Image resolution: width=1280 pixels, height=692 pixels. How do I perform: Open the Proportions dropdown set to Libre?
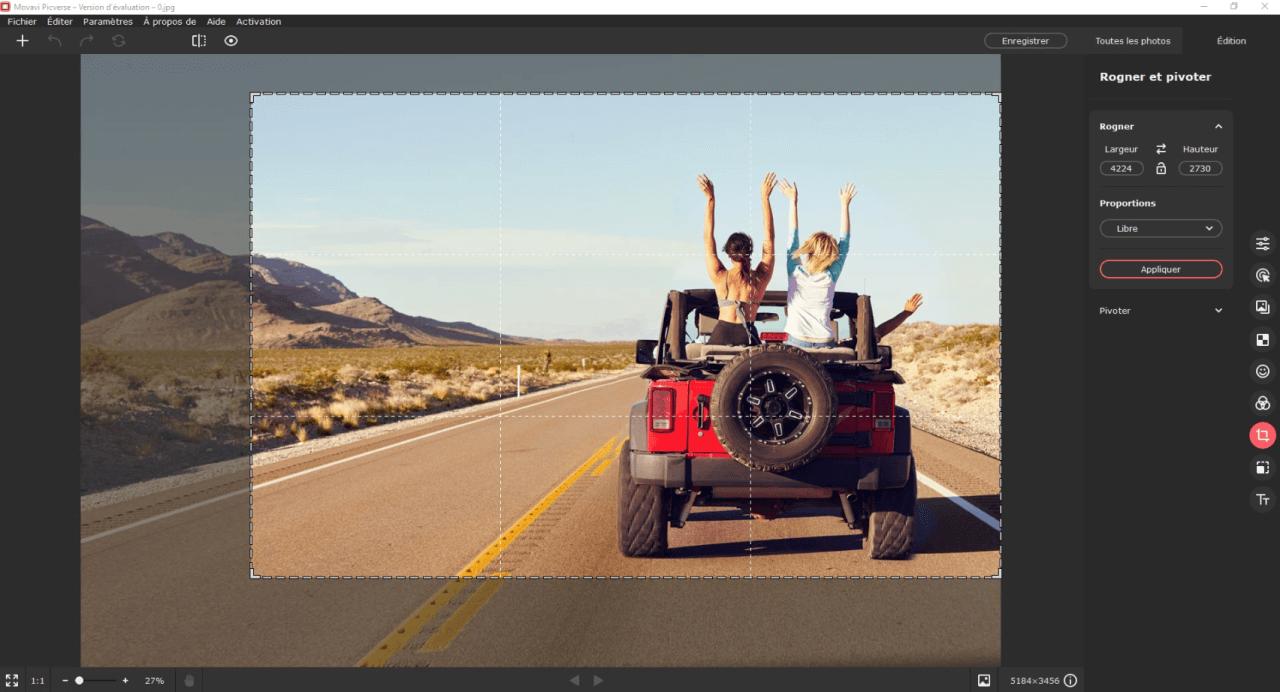[1160, 228]
